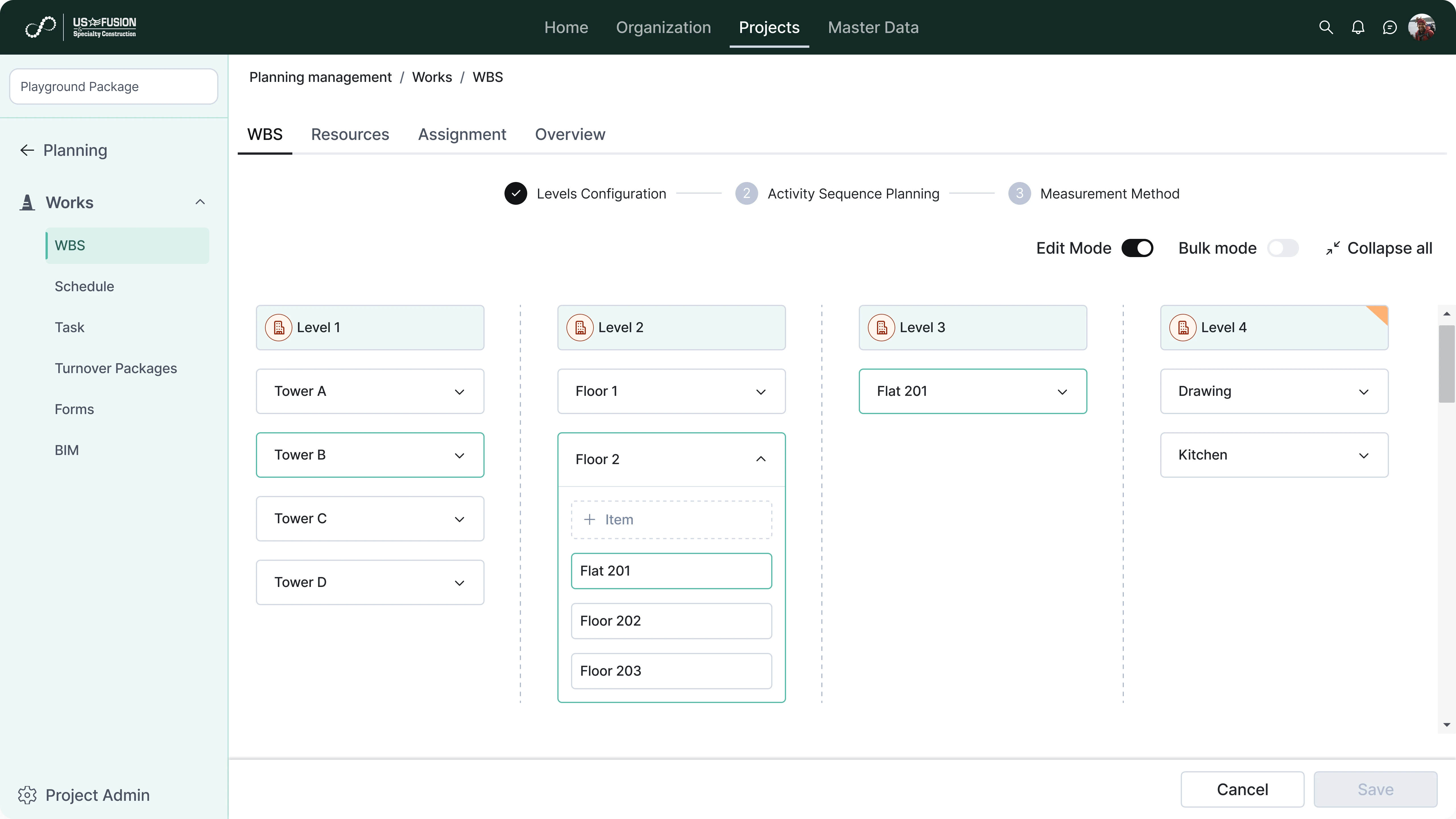
Task: Open the chat messages icon
Action: pyautogui.click(x=1389, y=27)
